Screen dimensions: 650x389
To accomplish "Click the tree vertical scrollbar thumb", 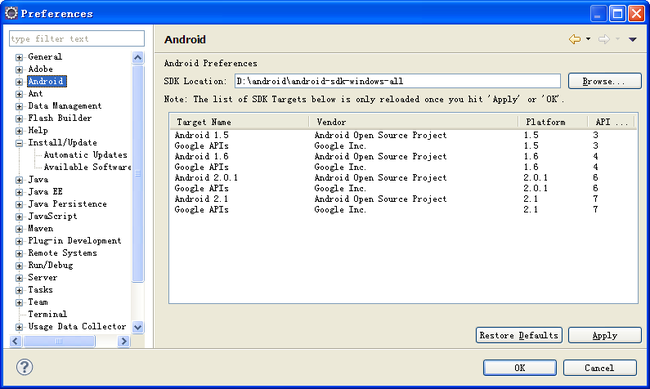I will (138, 173).
